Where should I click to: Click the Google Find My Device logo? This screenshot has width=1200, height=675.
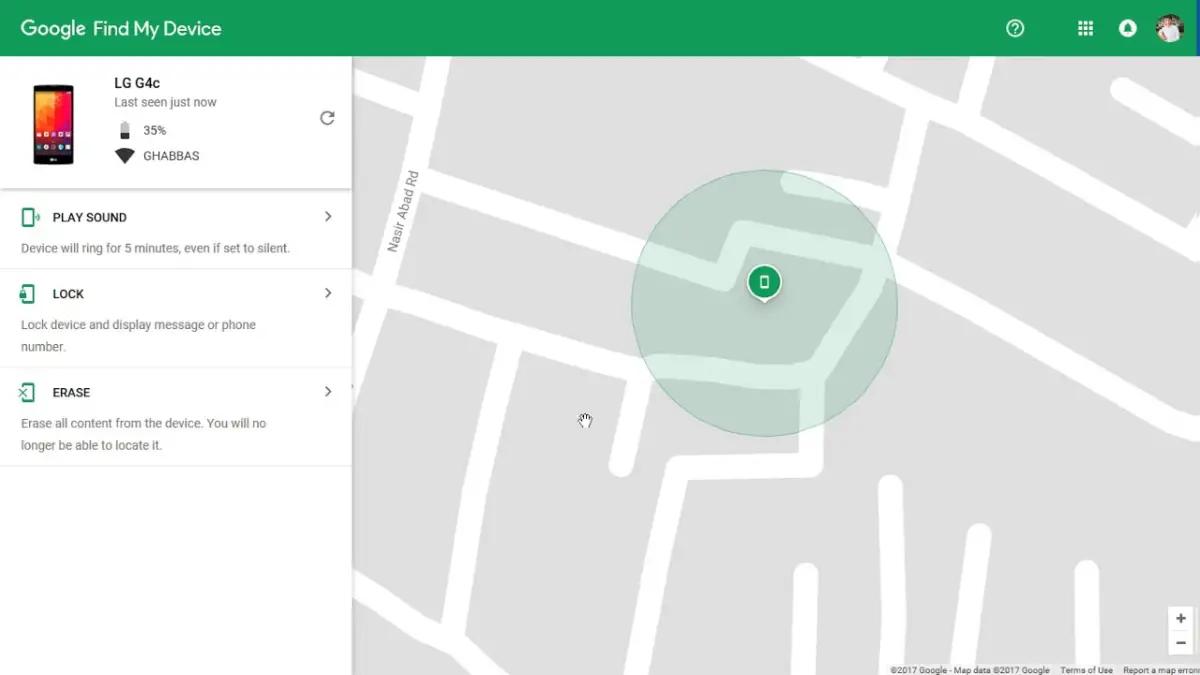click(121, 29)
